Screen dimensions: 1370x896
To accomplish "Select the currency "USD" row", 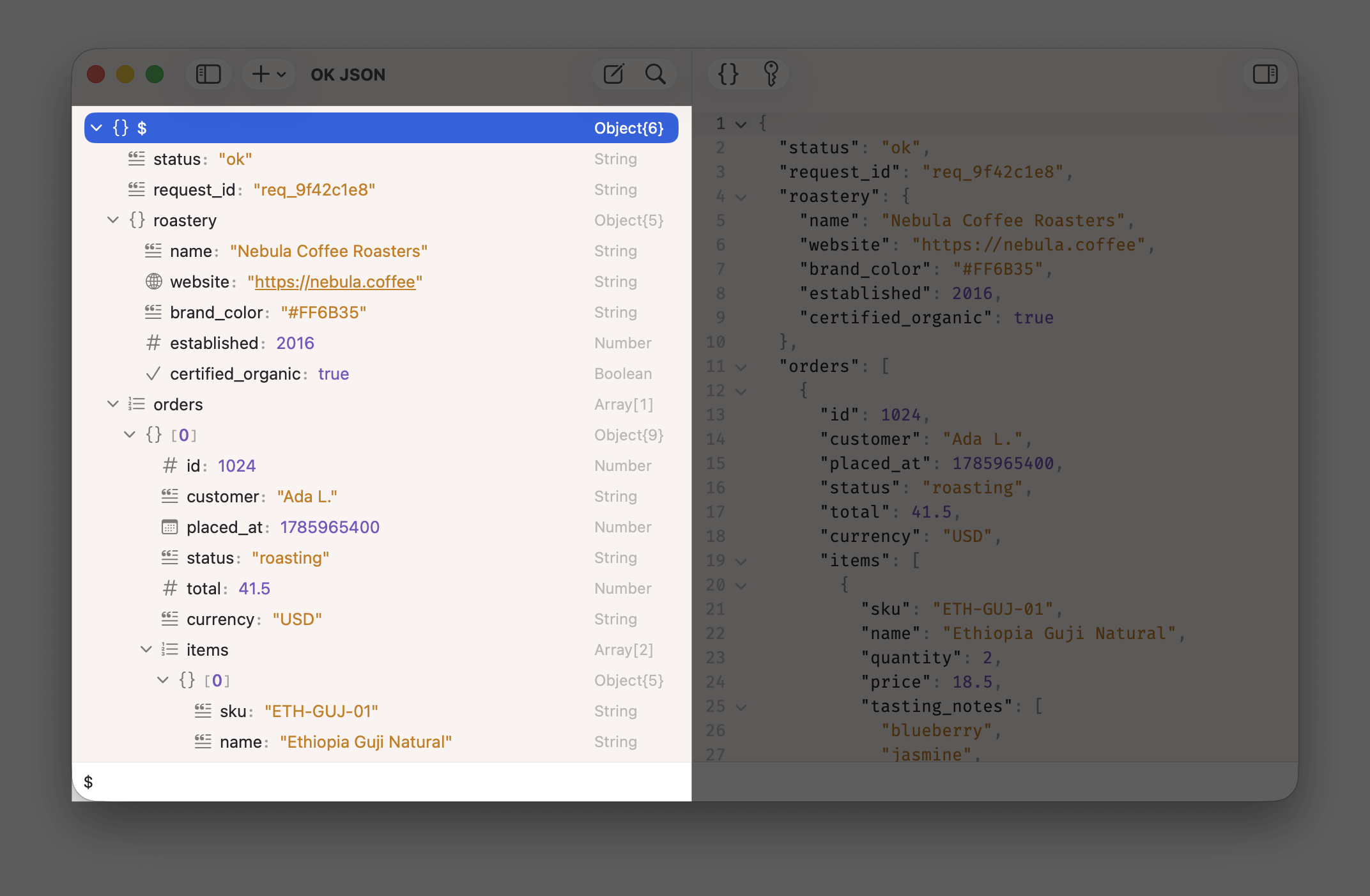I will (x=381, y=619).
